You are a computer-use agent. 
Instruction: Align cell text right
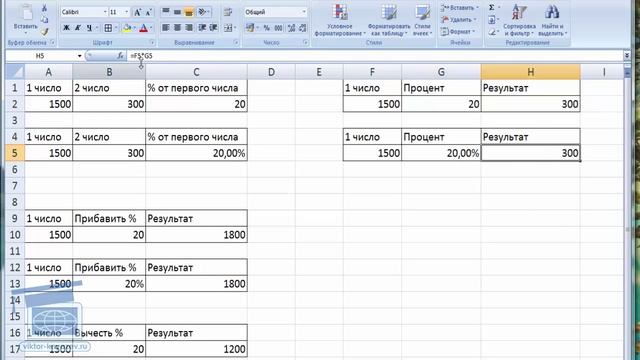189,28
